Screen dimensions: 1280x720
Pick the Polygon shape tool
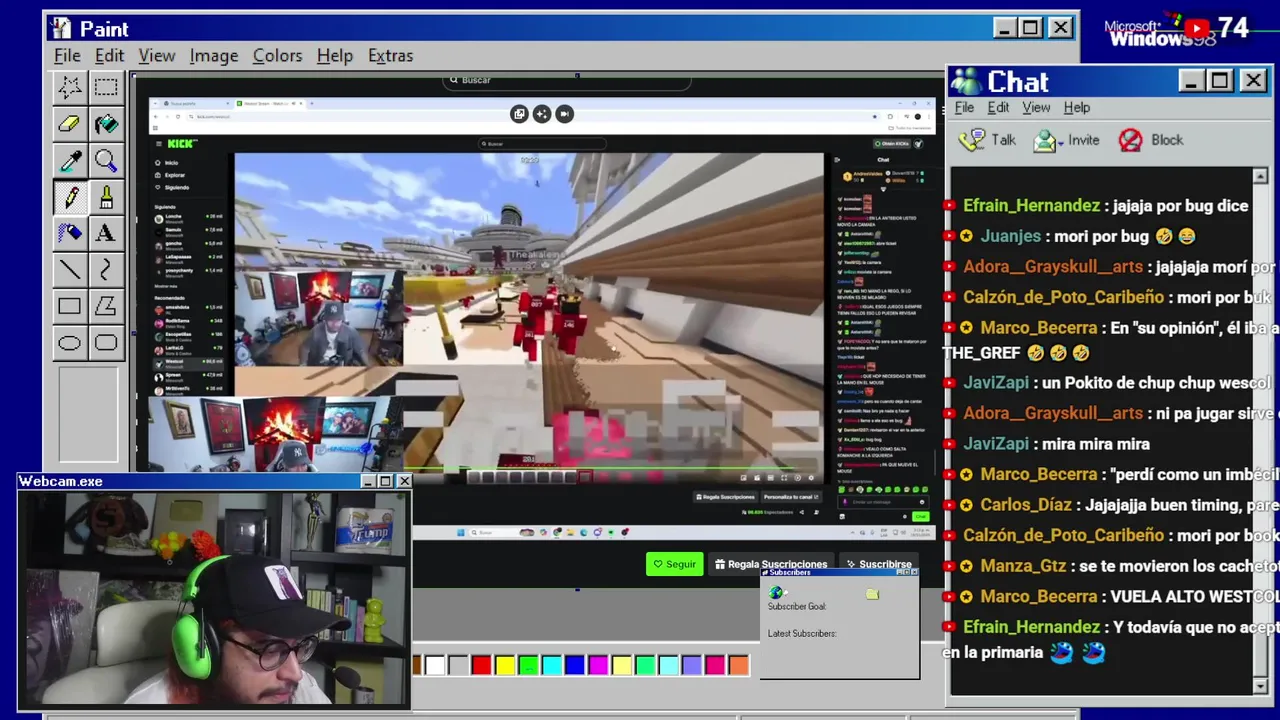(x=106, y=306)
